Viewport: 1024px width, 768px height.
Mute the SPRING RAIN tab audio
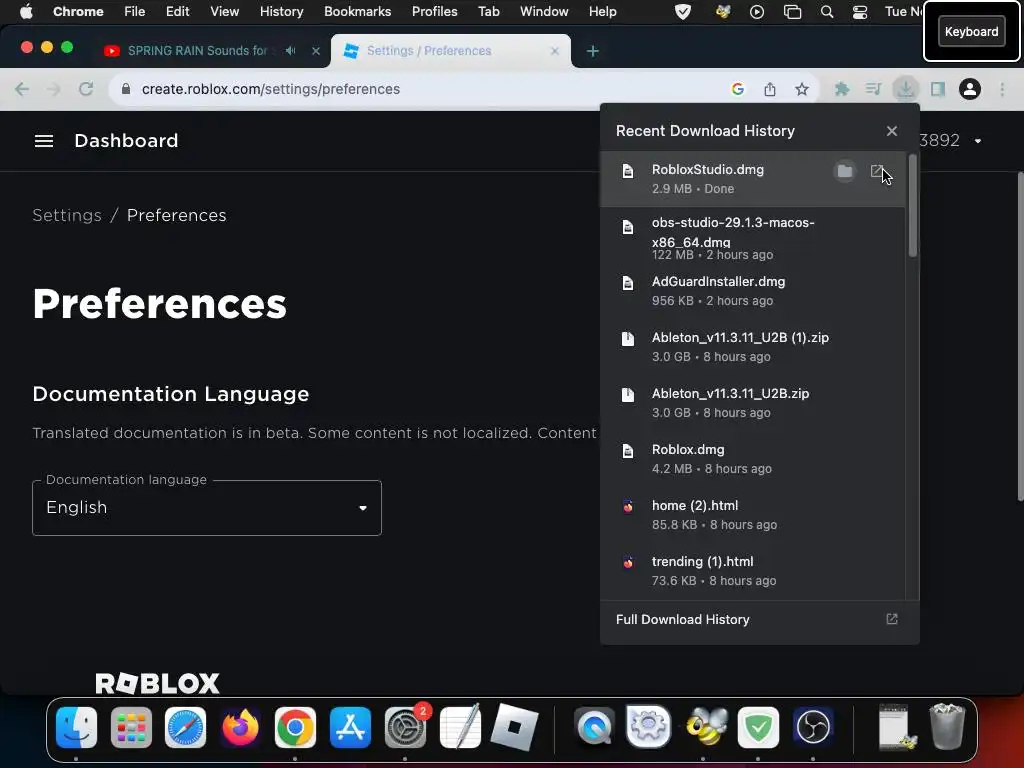[291, 51]
